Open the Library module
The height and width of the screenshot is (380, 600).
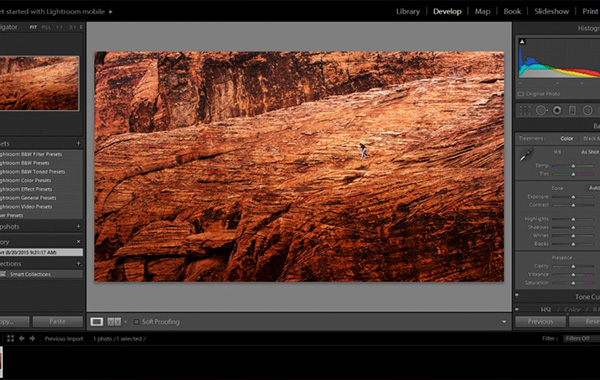click(408, 11)
